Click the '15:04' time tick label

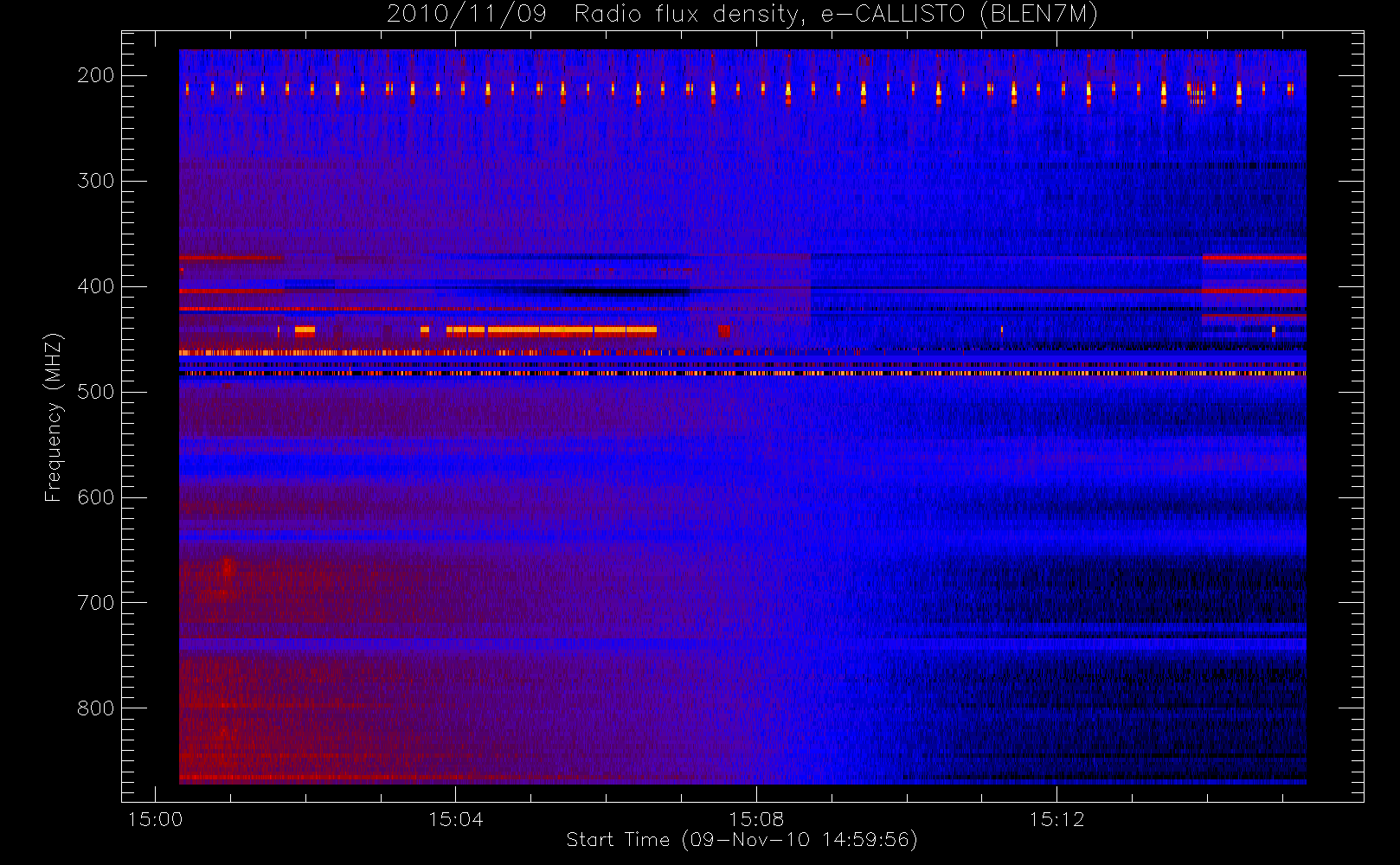[456, 819]
